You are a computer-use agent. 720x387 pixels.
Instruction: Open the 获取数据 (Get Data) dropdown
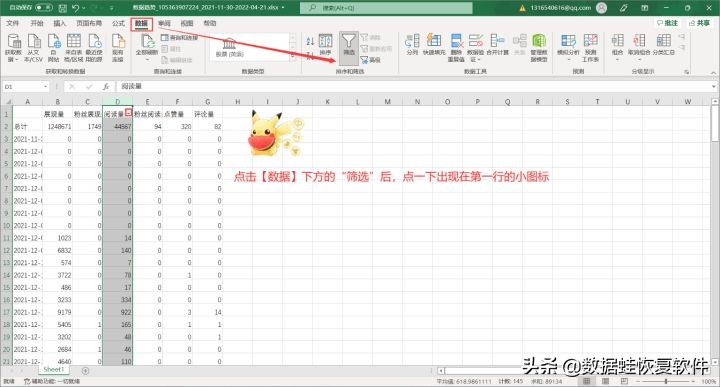[13, 48]
